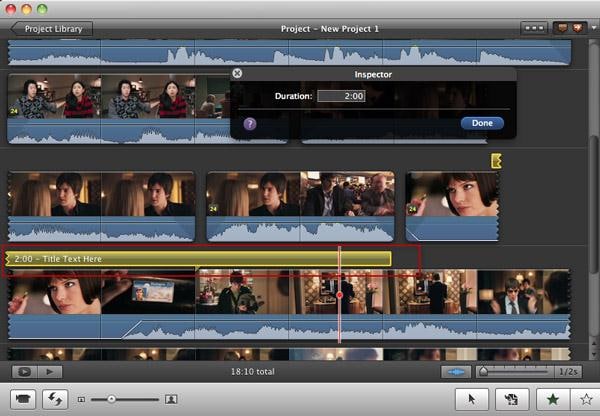Image resolution: width=600 pixels, height=416 pixels.
Task: Close the Inspector panel
Action: click(237, 73)
